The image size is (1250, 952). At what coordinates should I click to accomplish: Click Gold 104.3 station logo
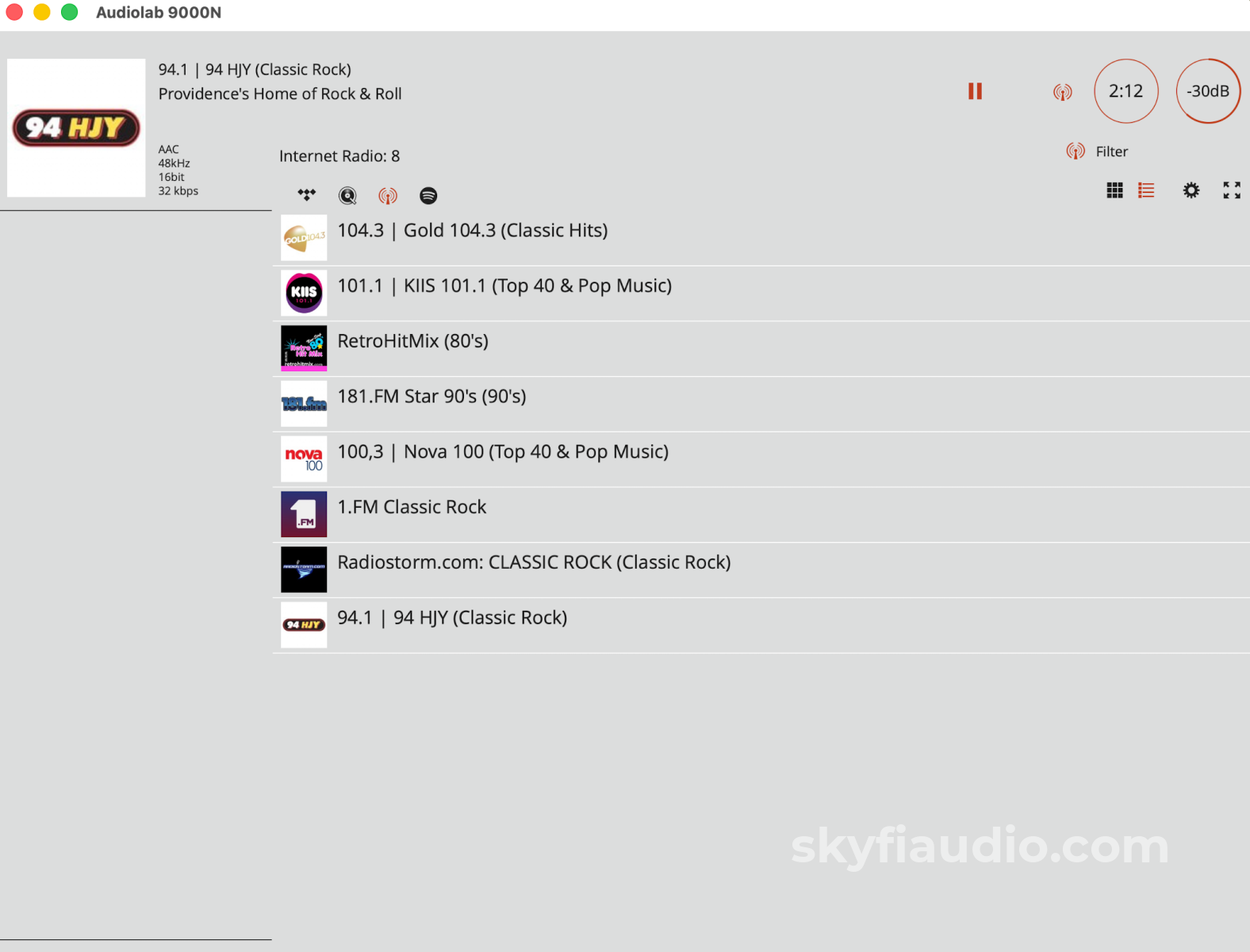tap(304, 238)
